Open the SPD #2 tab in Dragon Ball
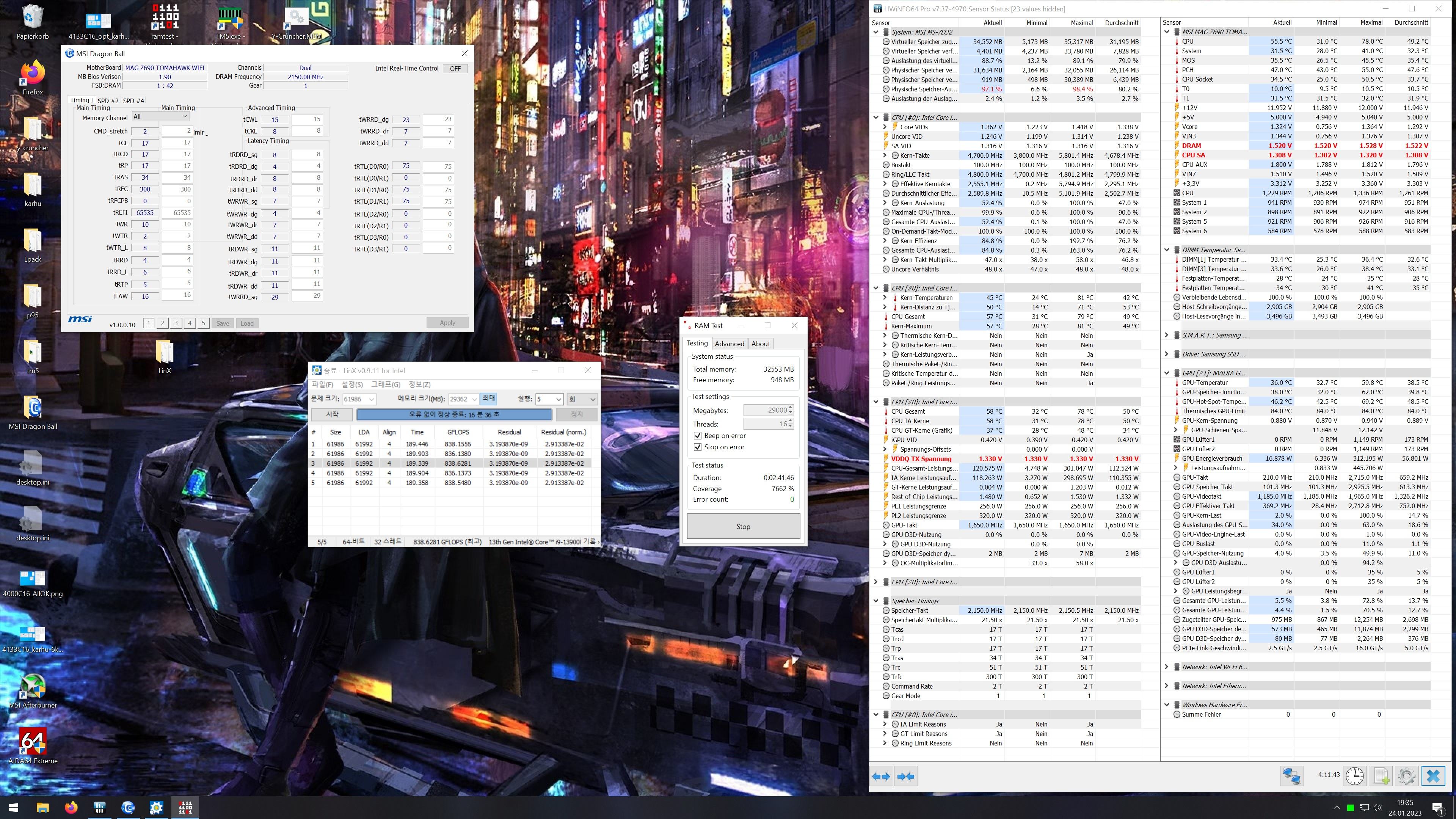This screenshot has height=819, width=1456. click(108, 100)
